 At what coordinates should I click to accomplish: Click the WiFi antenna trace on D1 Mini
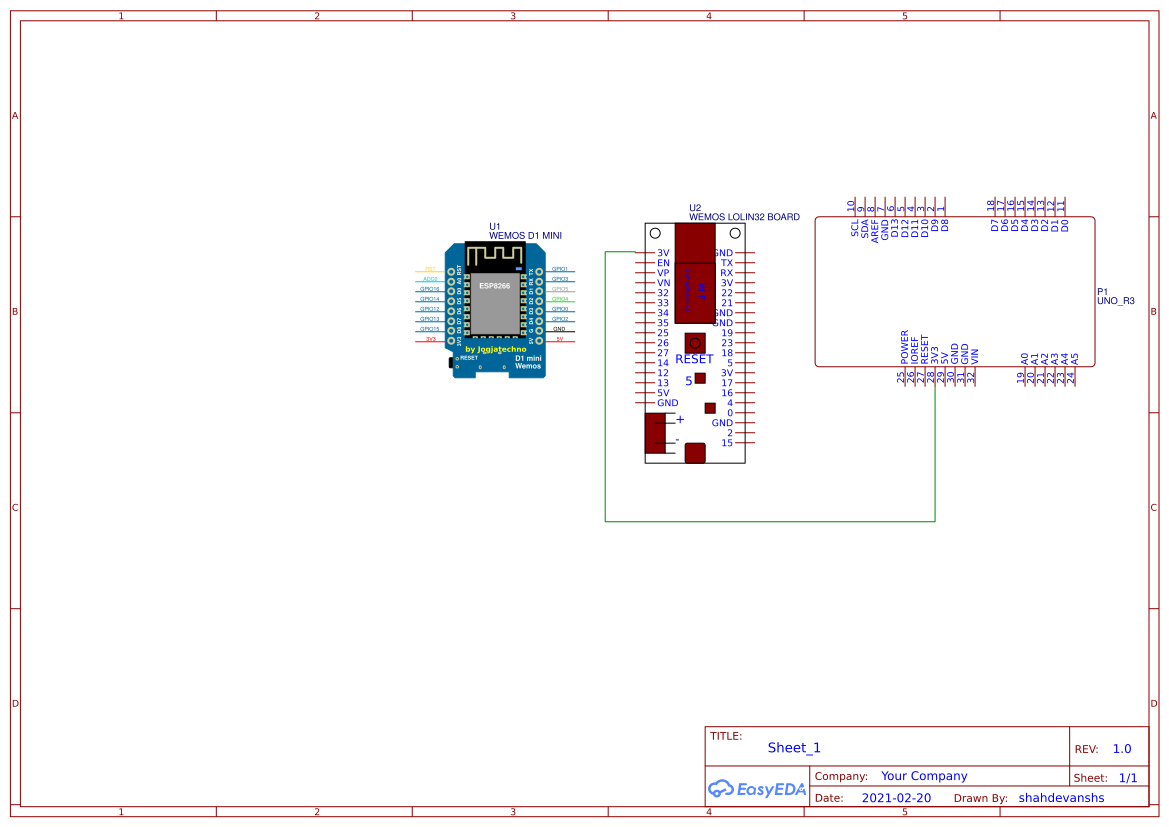pyautogui.click(x=495, y=255)
